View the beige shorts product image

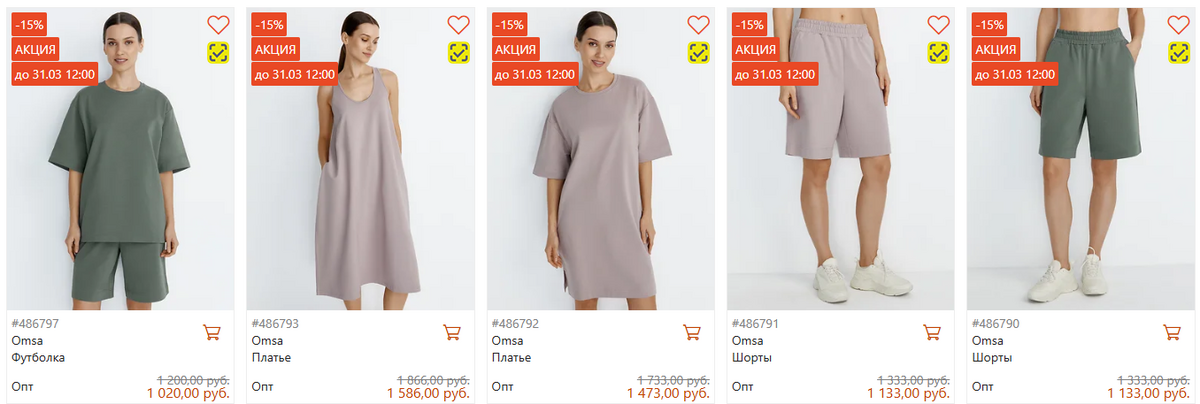pos(838,190)
